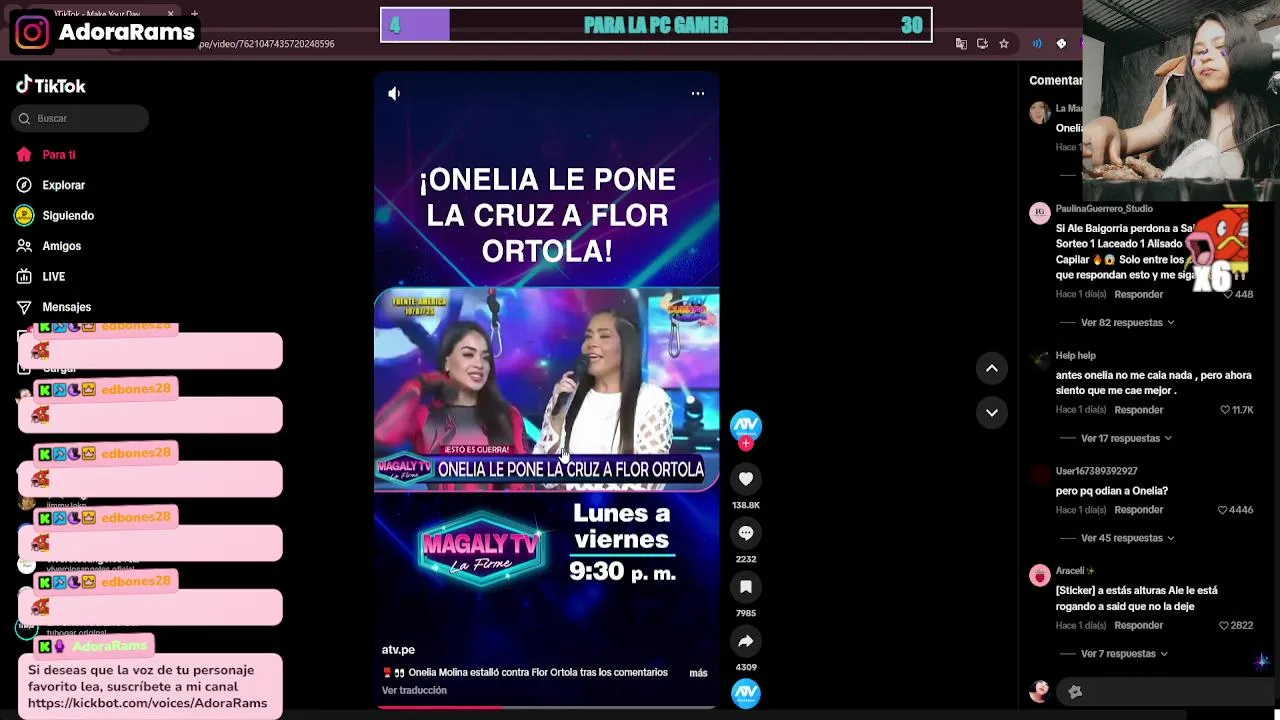Open the Explorar section

pos(50,185)
